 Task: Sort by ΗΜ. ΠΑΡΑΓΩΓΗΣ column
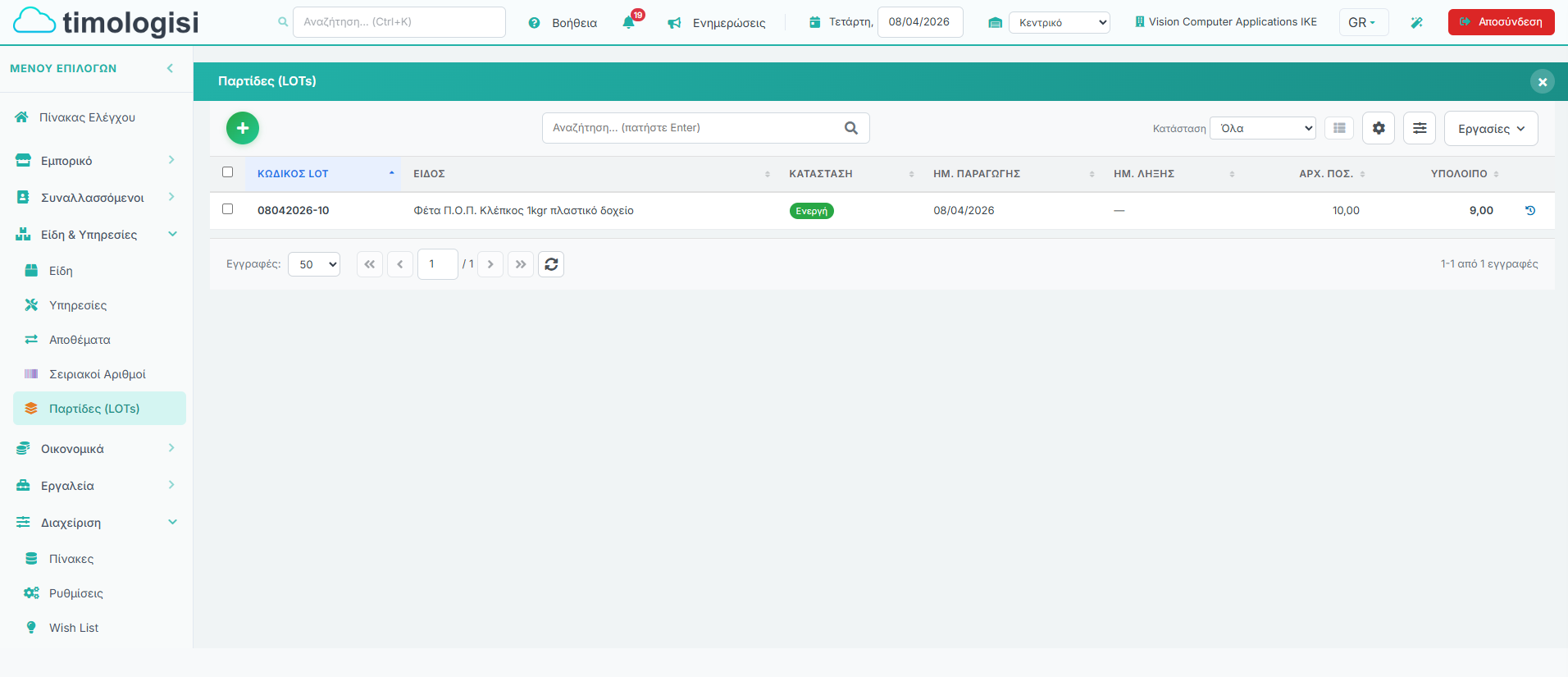coord(1011,174)
